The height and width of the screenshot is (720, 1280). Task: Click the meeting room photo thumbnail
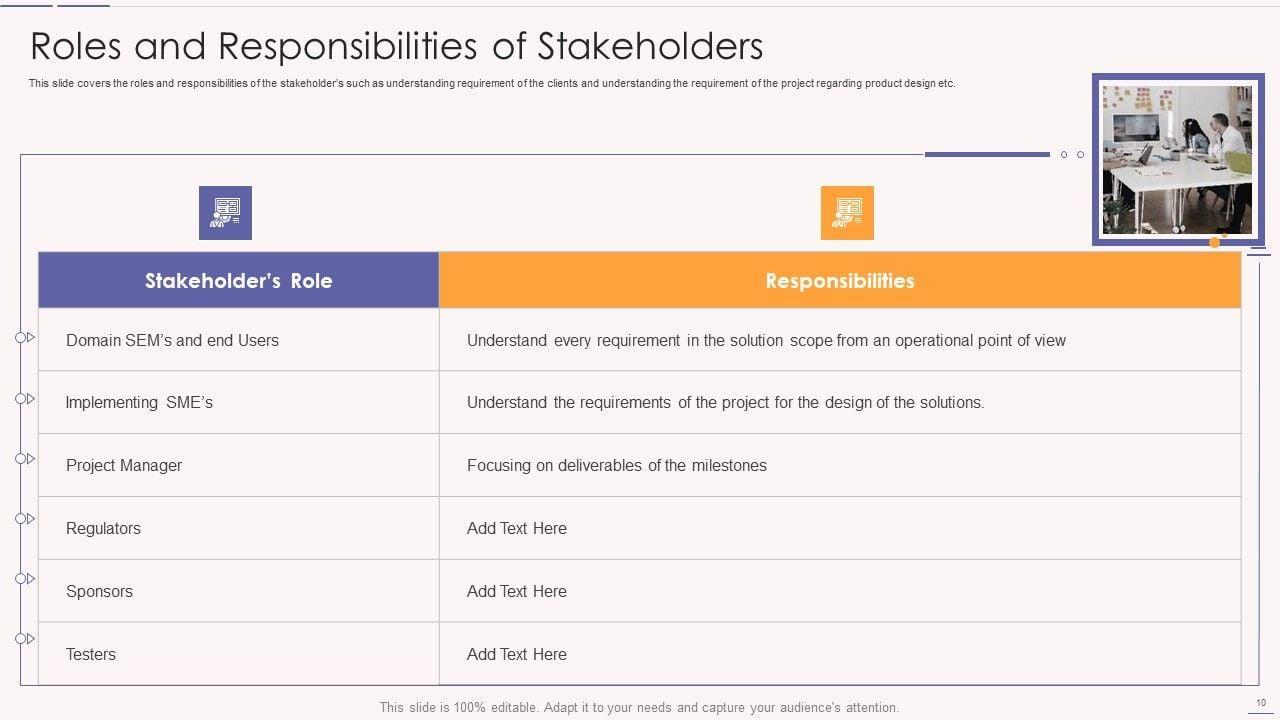pyautogui.click(x=1177, y=159)
